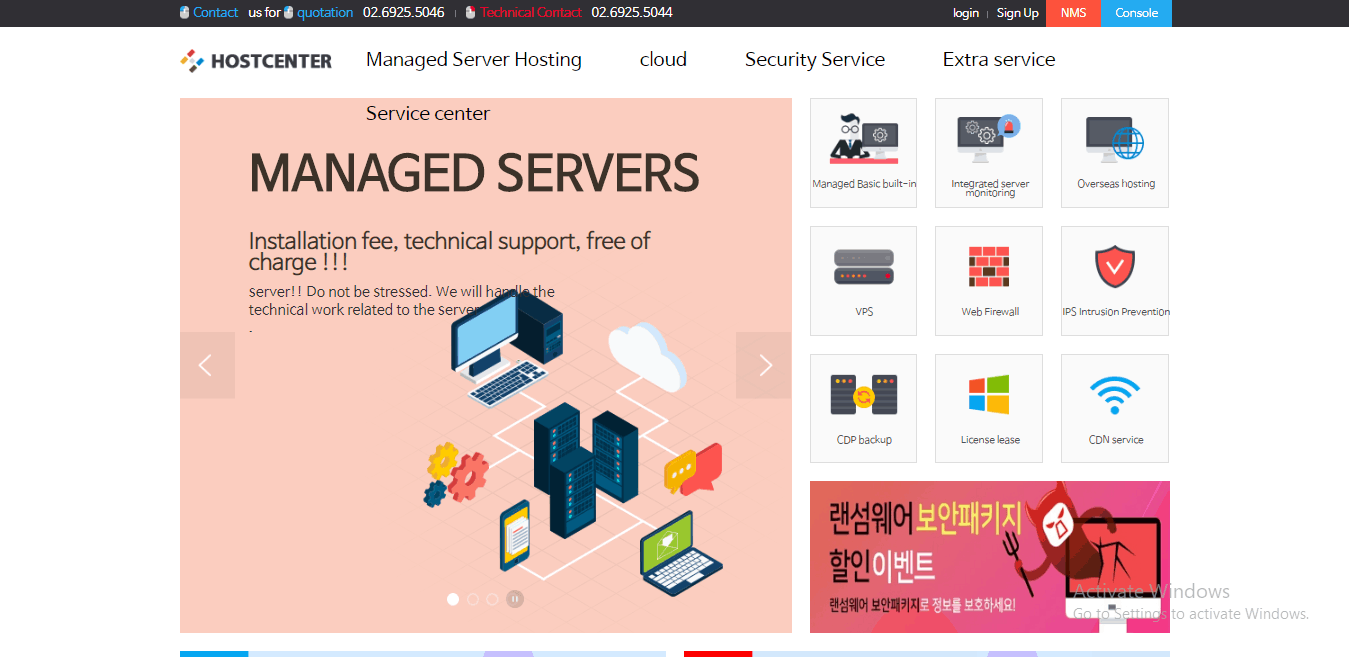
Task: Open the Managed Basic built-in icon tile
Action: click(863, 153)
